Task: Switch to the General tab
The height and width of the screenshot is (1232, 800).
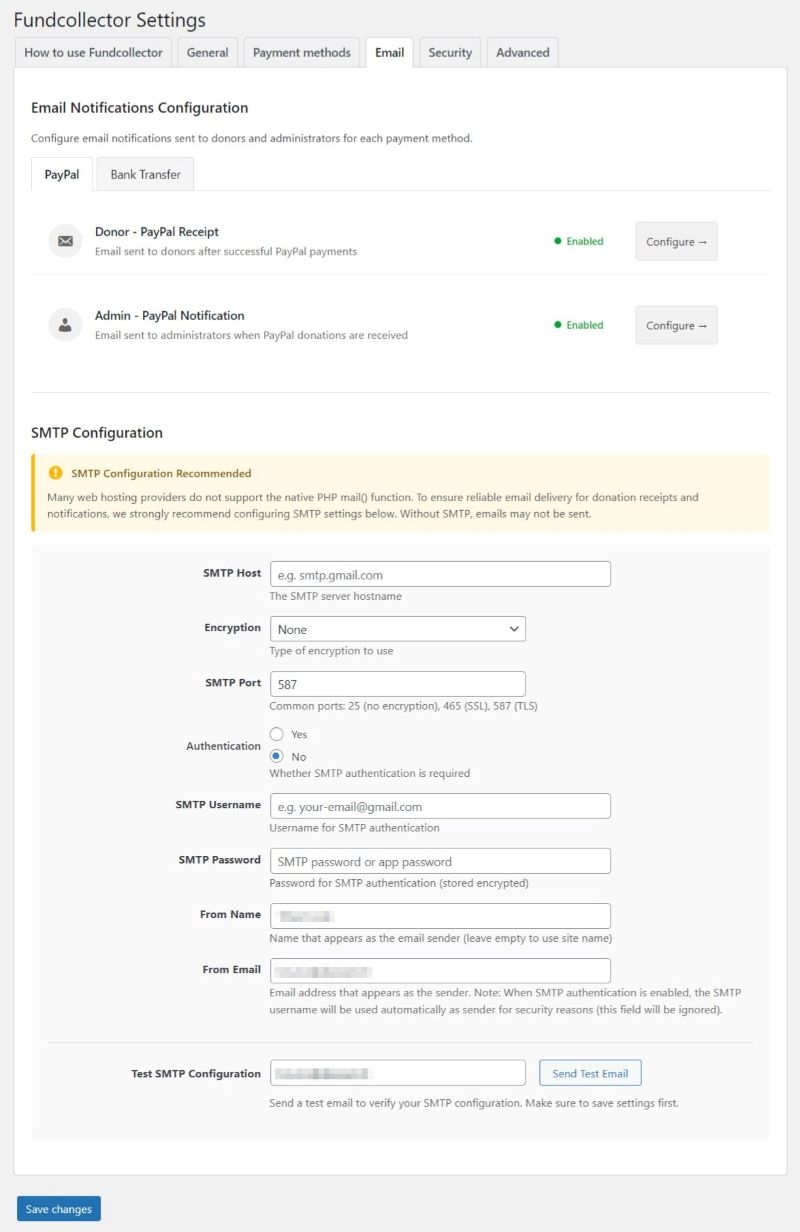Action: point(208,53)
